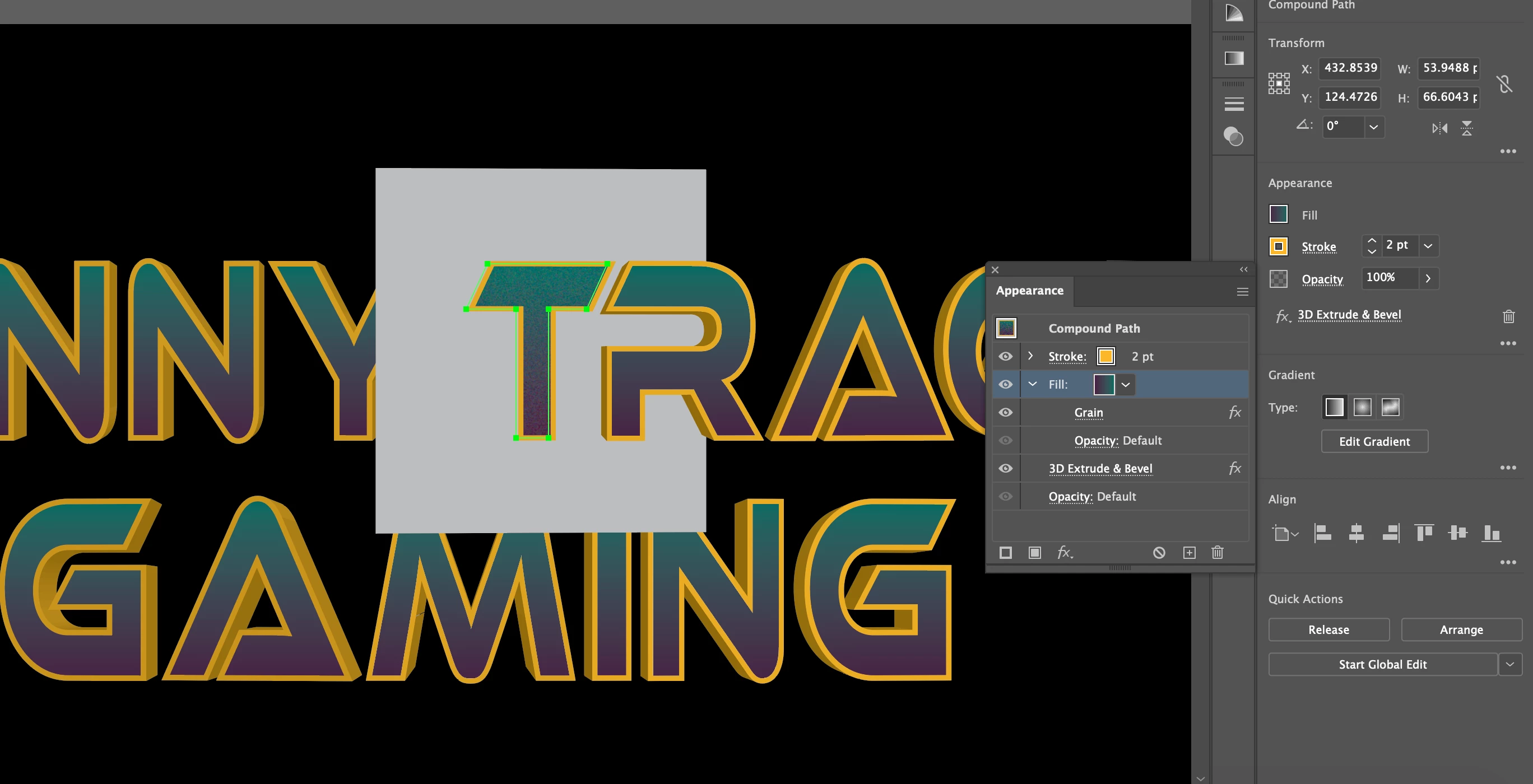Viewport: 1533px width, 784px height.
Task: Click the Horizontal Align Center icon
Action: click(x=1357, y=533)
